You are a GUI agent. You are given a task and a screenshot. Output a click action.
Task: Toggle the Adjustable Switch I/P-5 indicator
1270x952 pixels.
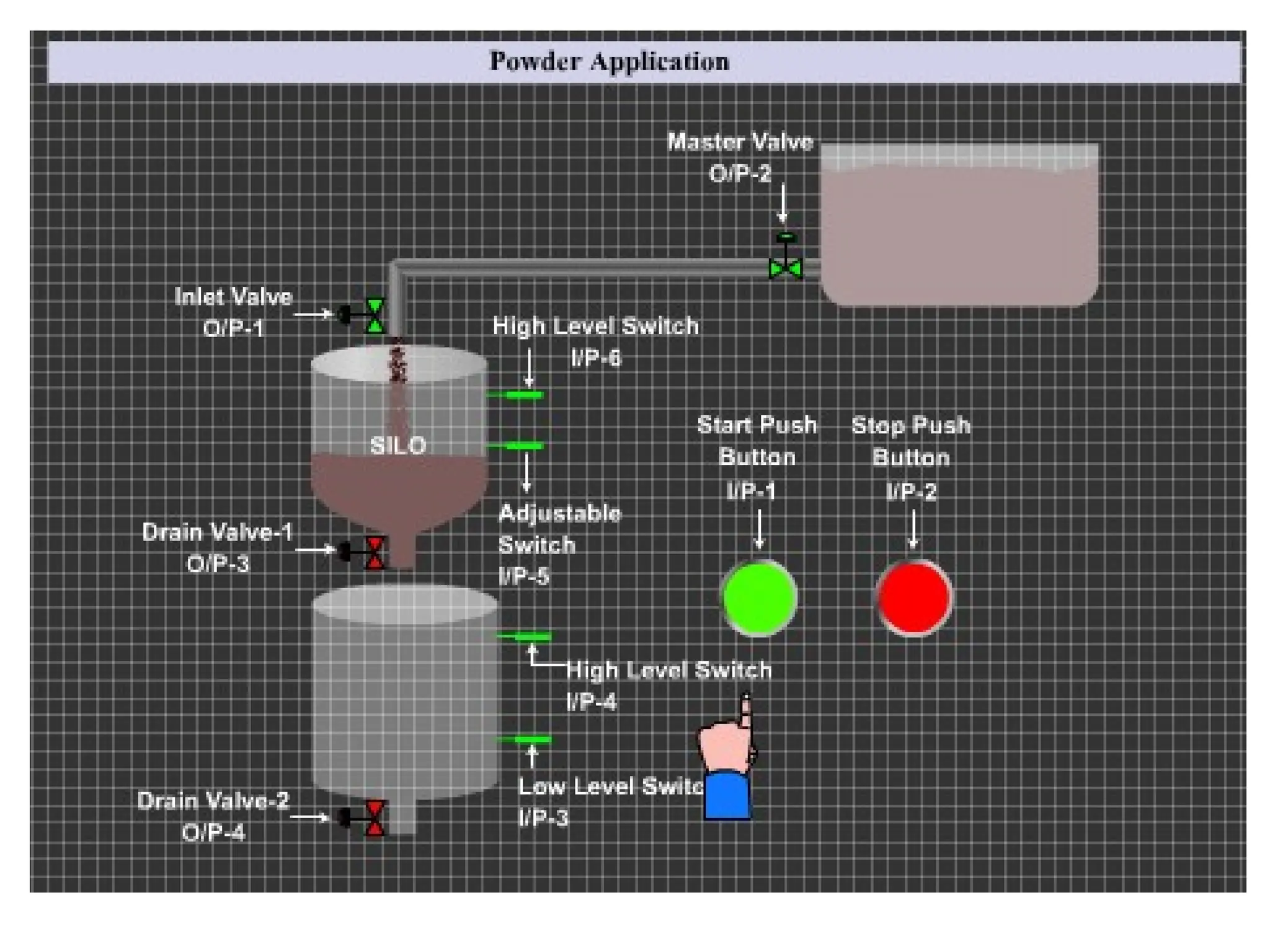click(524, 446)
